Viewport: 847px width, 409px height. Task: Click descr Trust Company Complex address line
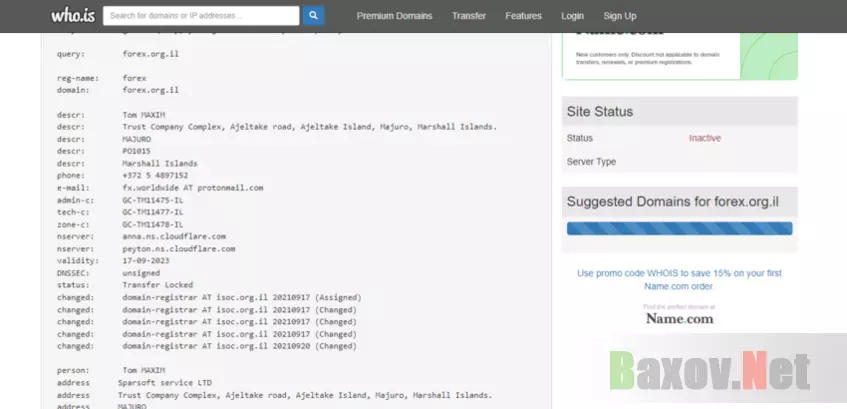[310, 127]
